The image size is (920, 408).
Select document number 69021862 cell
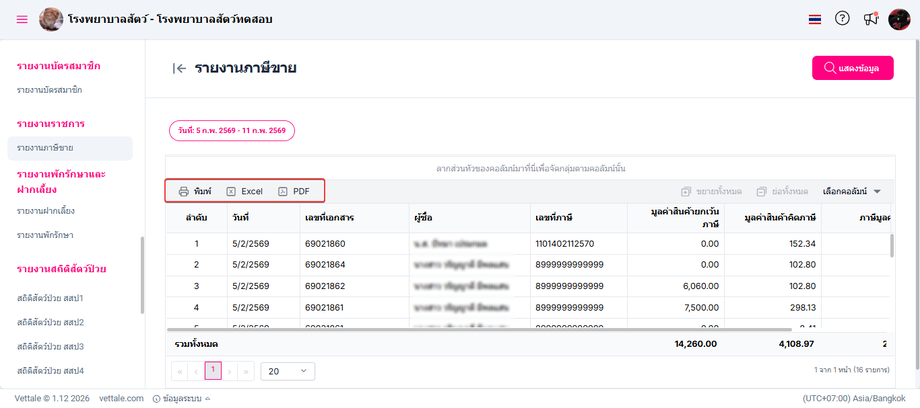tap(355, 286)
